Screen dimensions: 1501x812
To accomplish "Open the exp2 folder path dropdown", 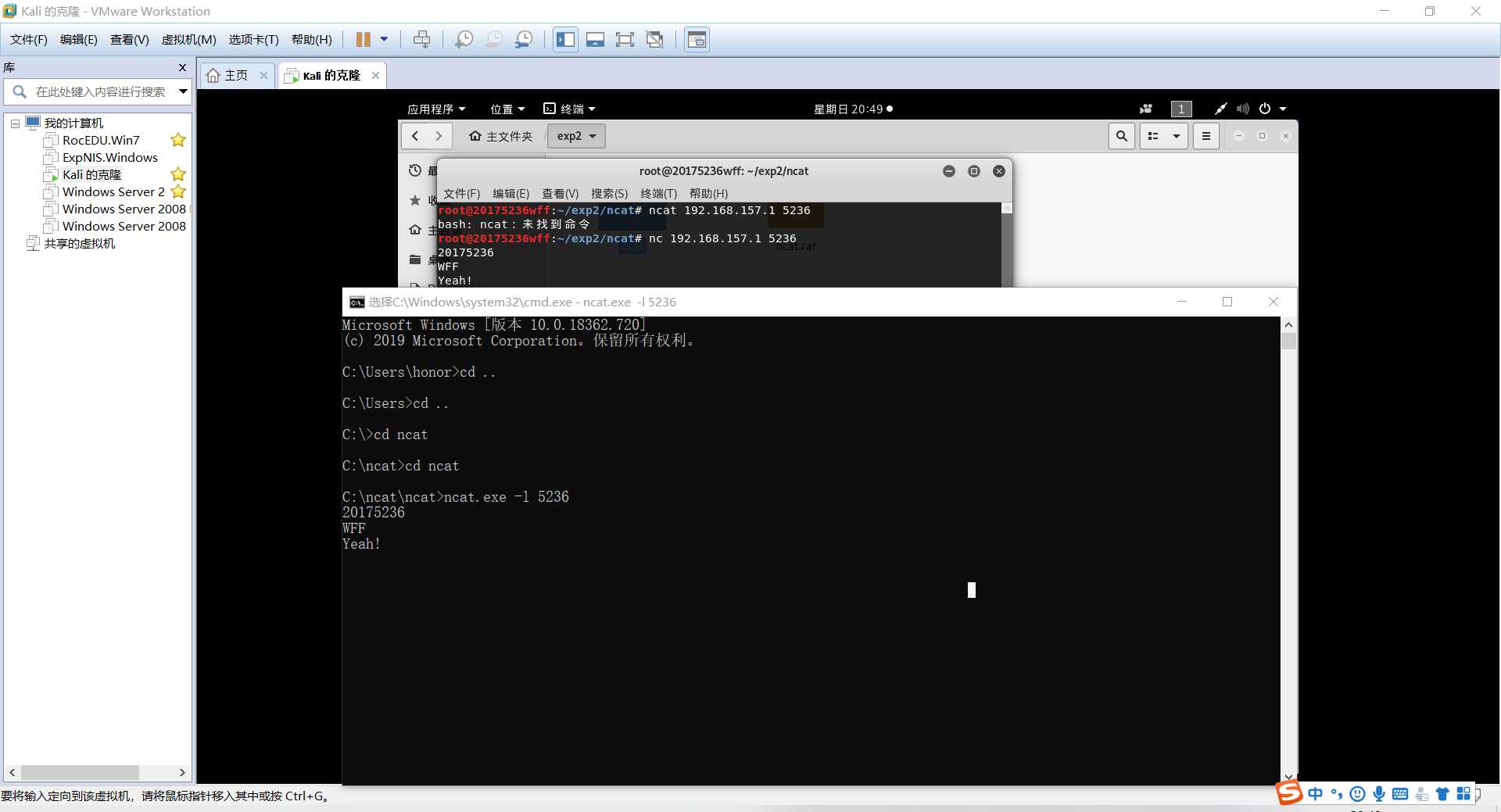I will (576, 136).
